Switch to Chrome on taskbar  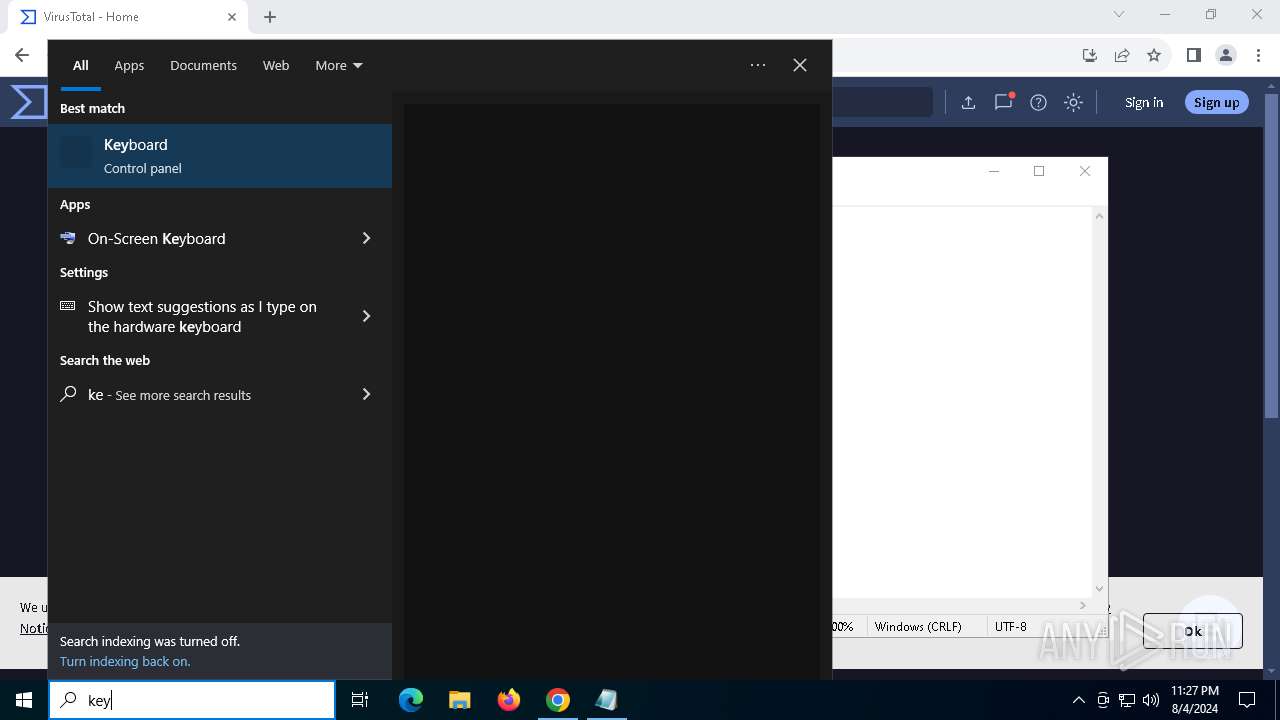point(558,700)
